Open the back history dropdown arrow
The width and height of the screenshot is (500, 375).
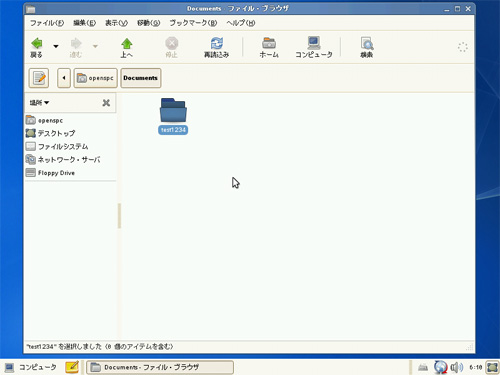point(56,46)
